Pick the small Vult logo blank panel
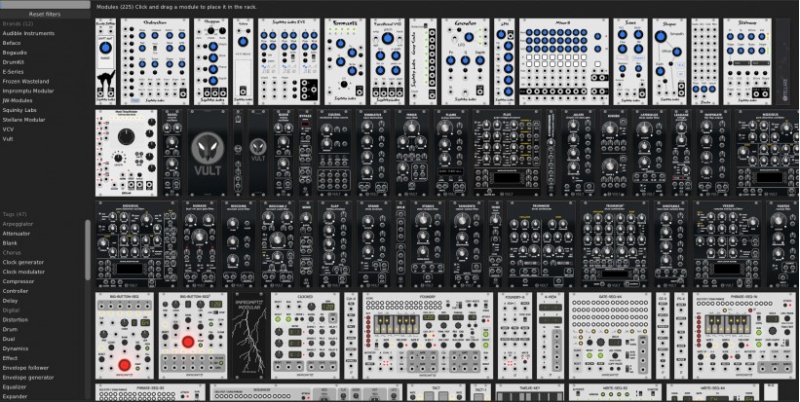Image resolution: width=800 pixels, height=402 pixels. coord(258,153)
